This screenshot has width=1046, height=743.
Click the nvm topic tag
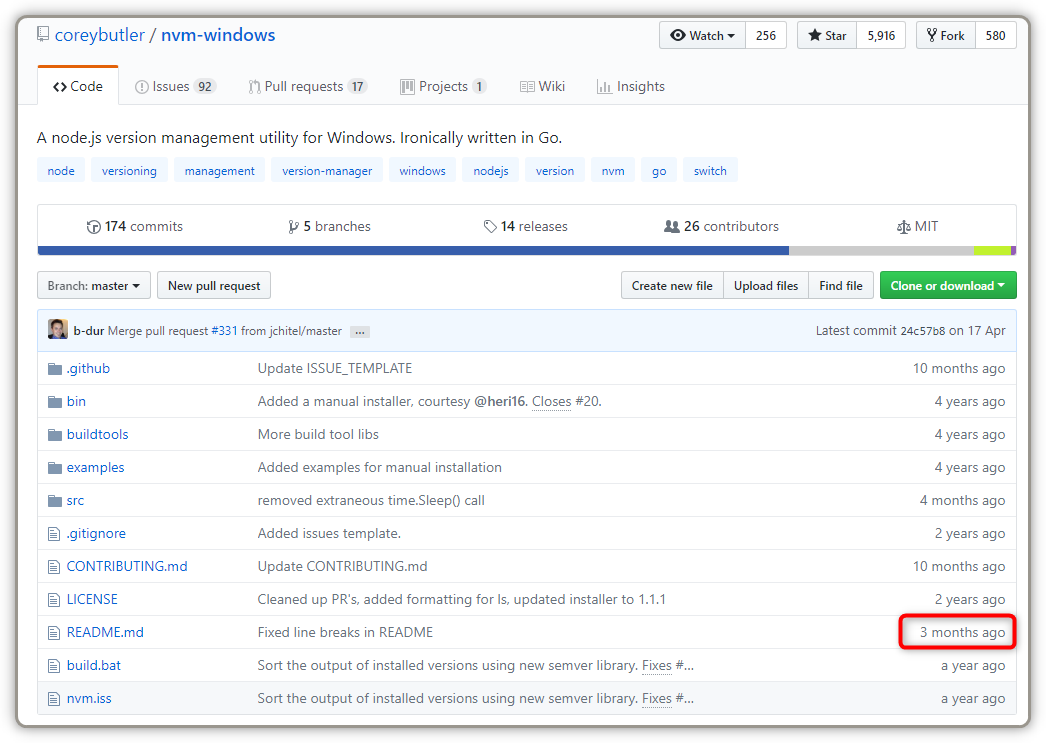(x=613, y=171)
